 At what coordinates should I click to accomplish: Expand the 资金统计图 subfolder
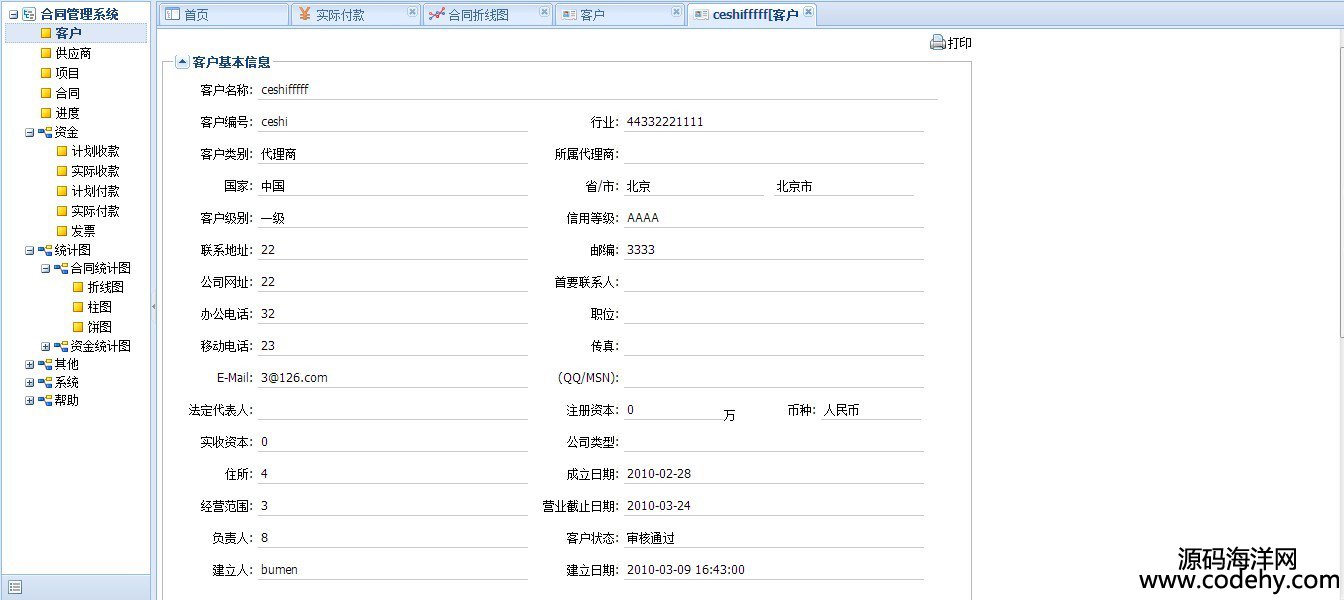tap(45, 346)
